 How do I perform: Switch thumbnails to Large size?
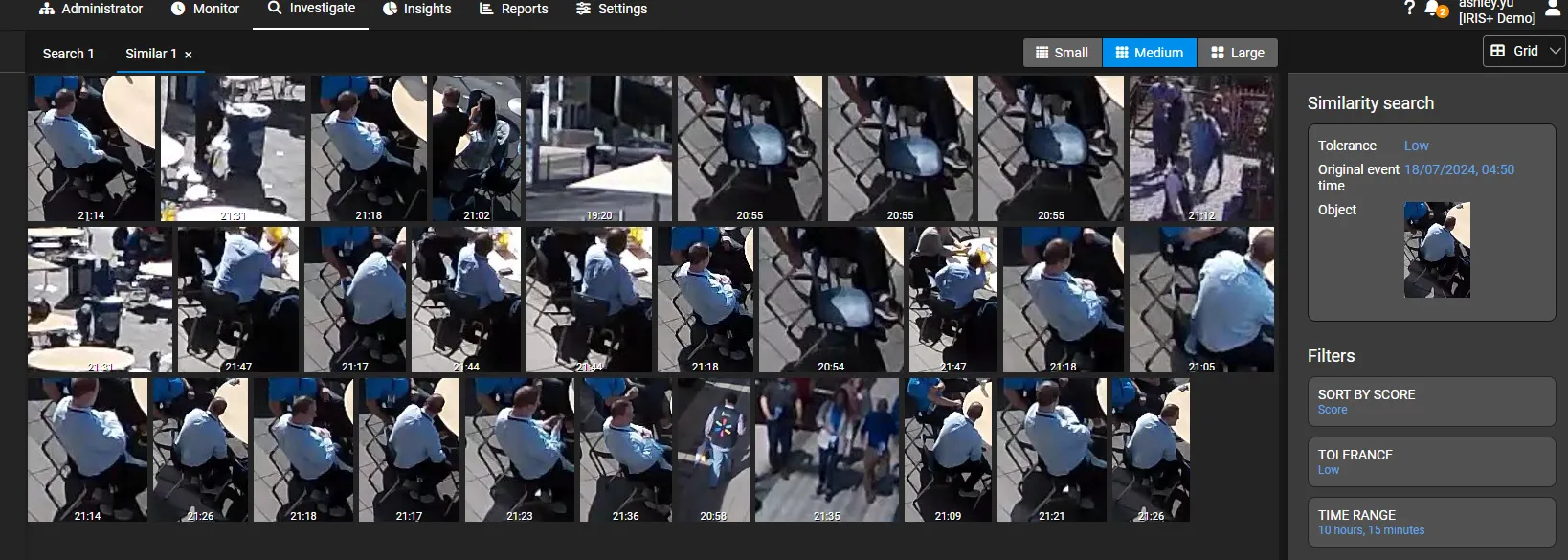pos(1238,53)
